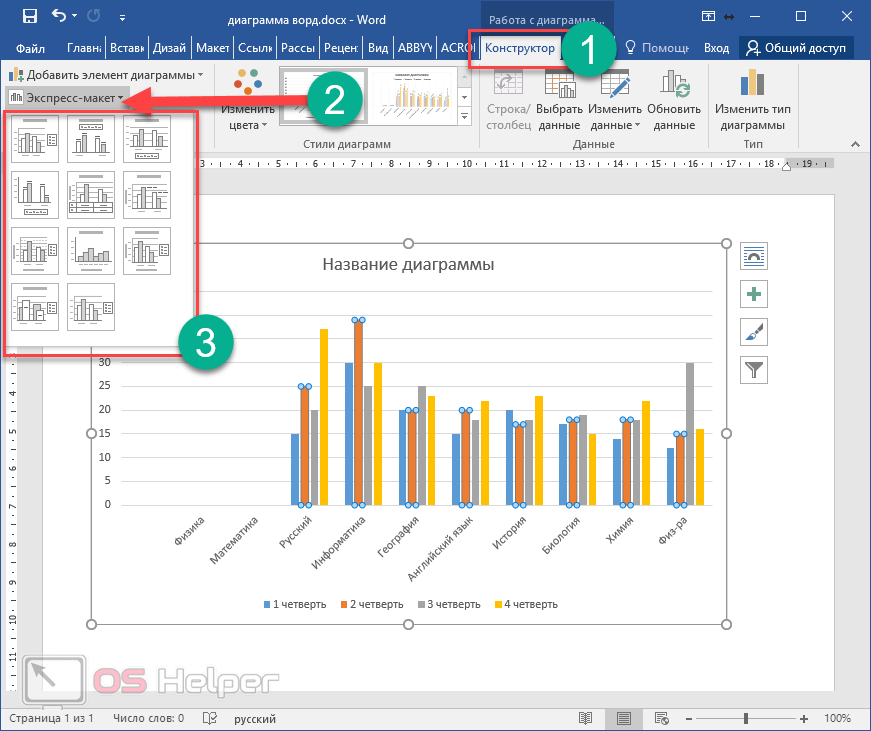Select the first express layout thumbnail
This screenshot has width=871, height=731.
[x=35, y=138]
